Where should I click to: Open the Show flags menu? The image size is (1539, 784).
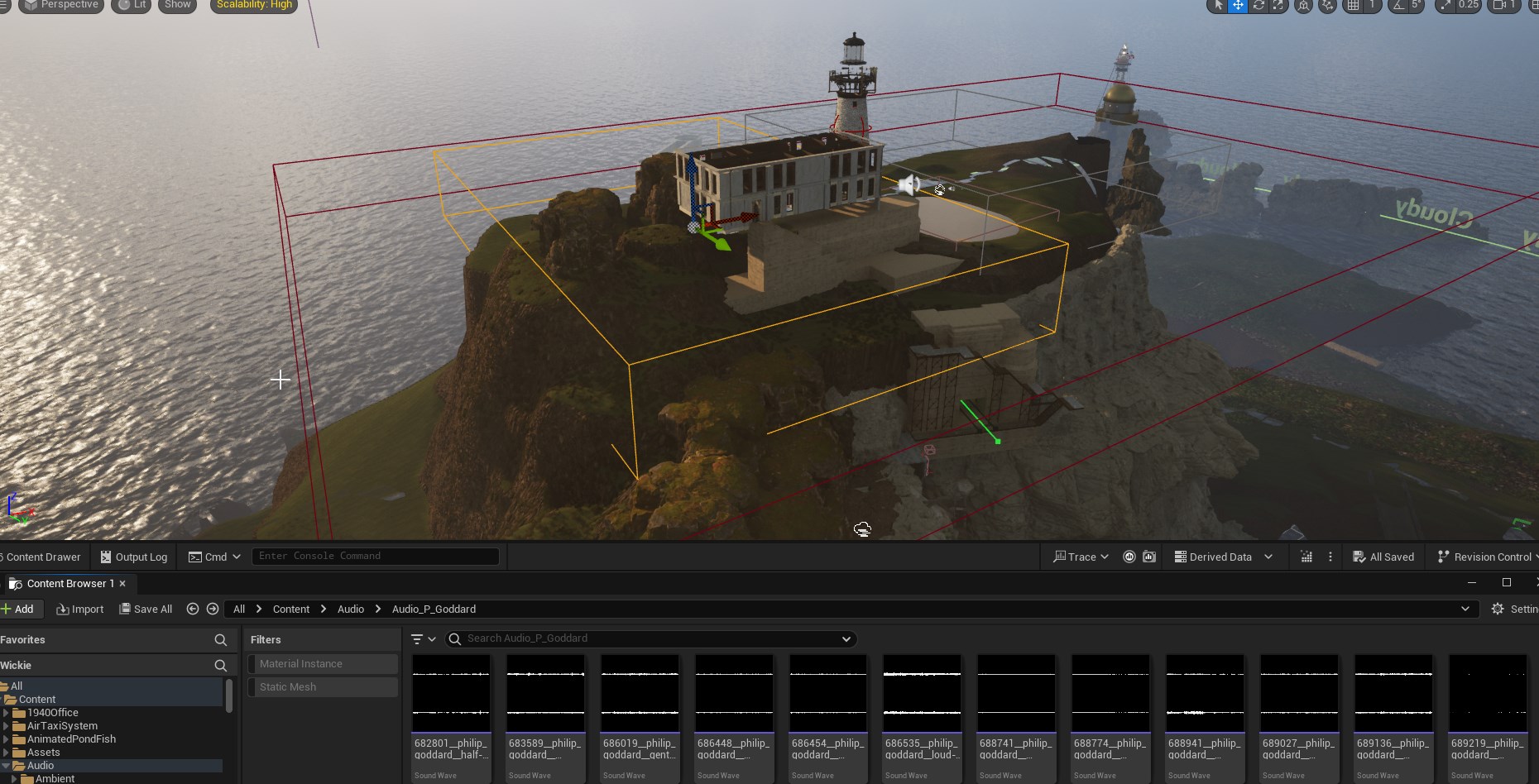[x=177, y=5]
